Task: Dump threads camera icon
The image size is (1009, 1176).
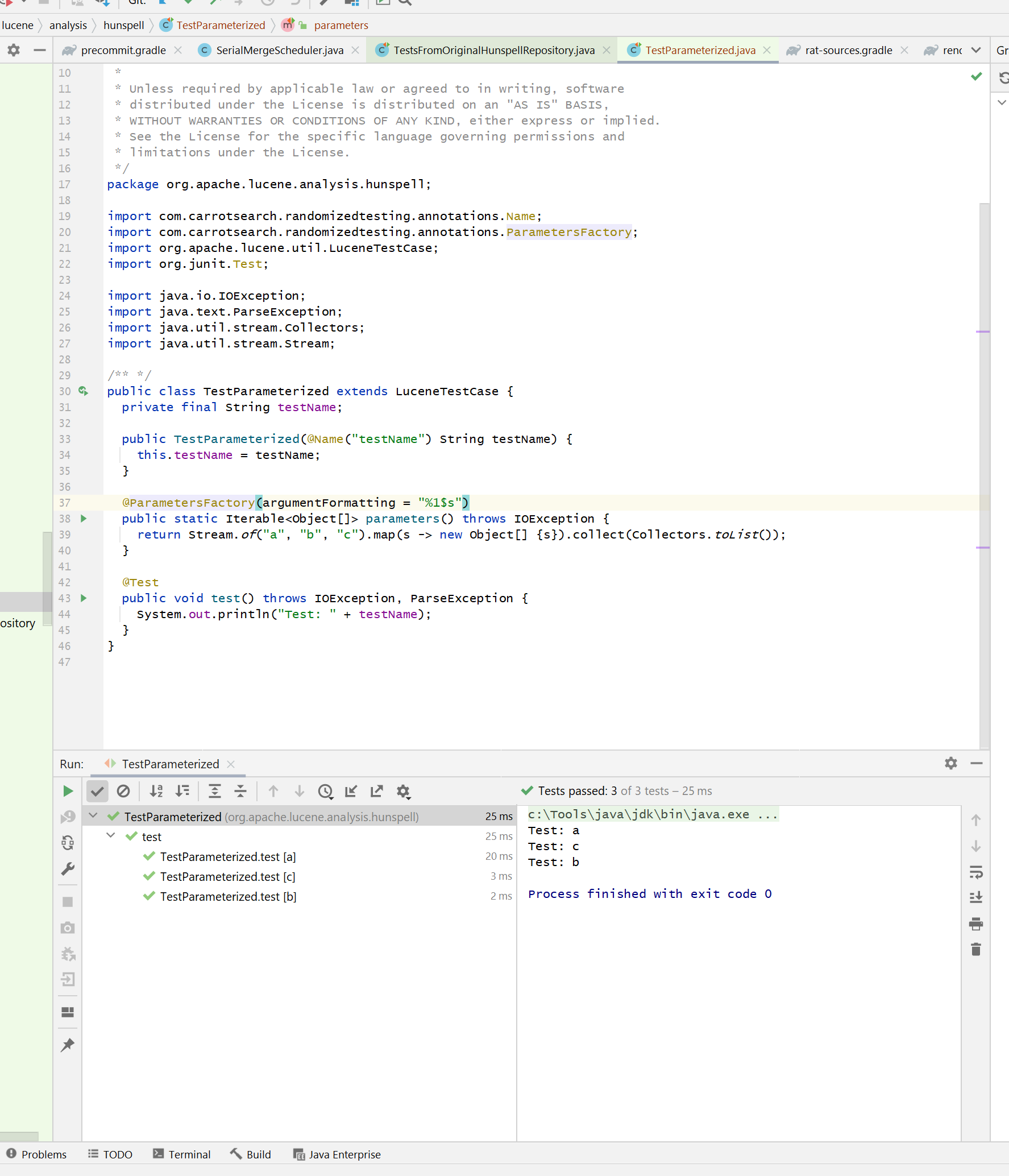Action: pyautogui.click(x=68, y=928)
